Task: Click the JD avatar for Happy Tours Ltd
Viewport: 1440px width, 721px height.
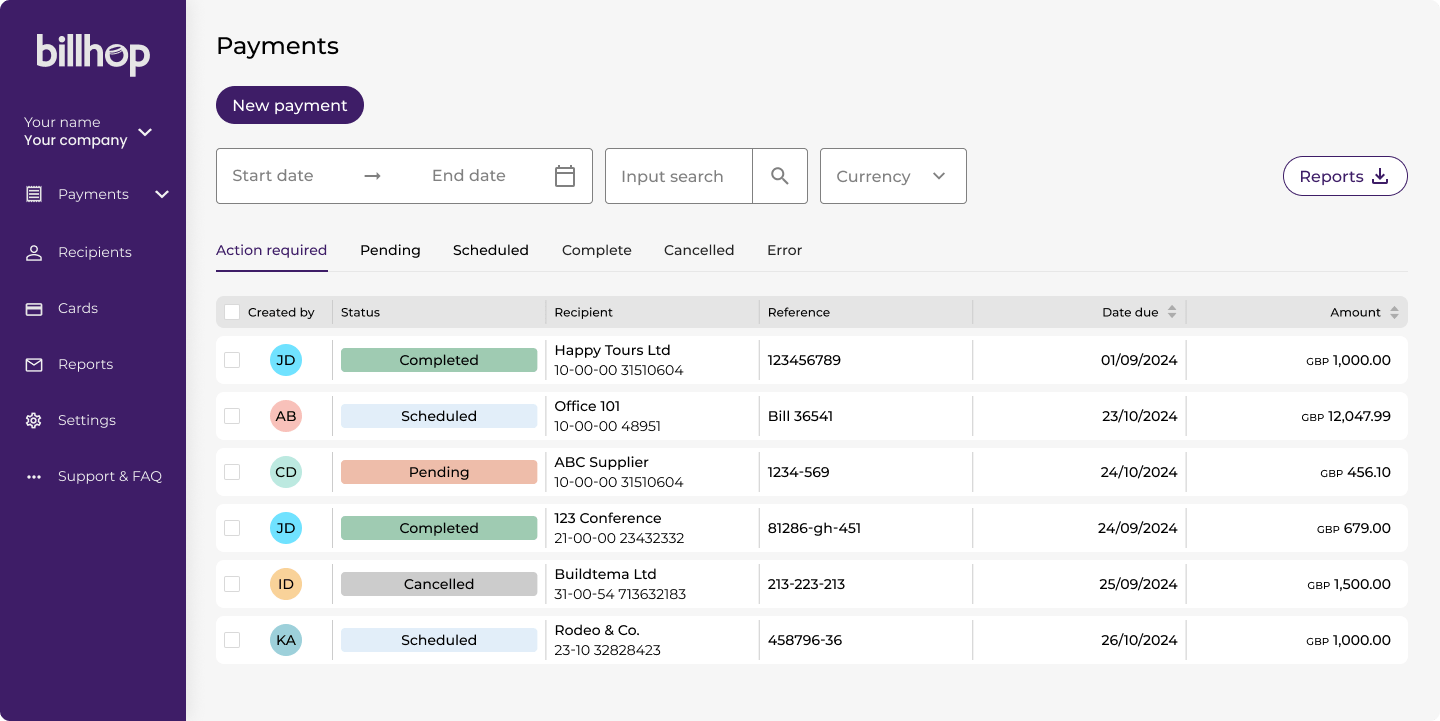Action: [286, 360]
